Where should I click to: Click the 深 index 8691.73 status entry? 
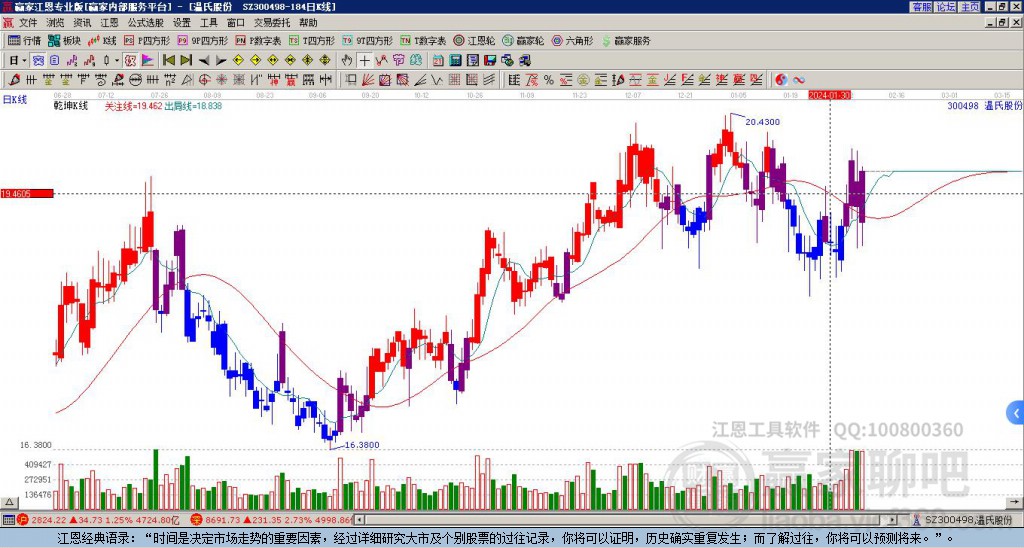[x=271, y=520]
